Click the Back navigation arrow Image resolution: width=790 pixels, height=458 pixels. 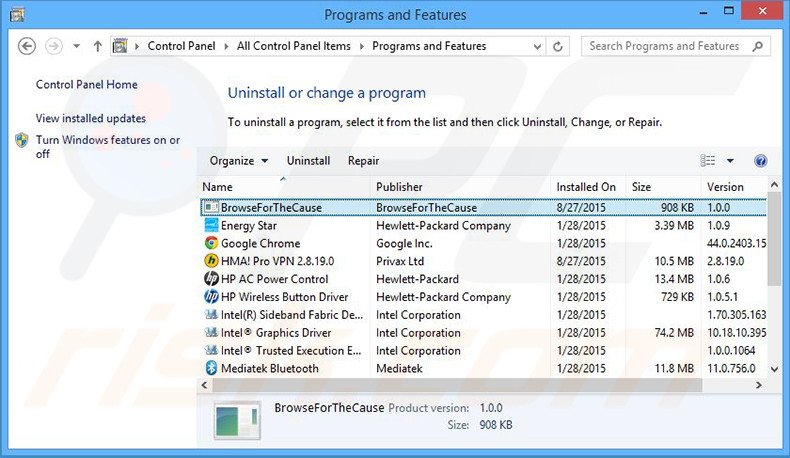[27, 46]
